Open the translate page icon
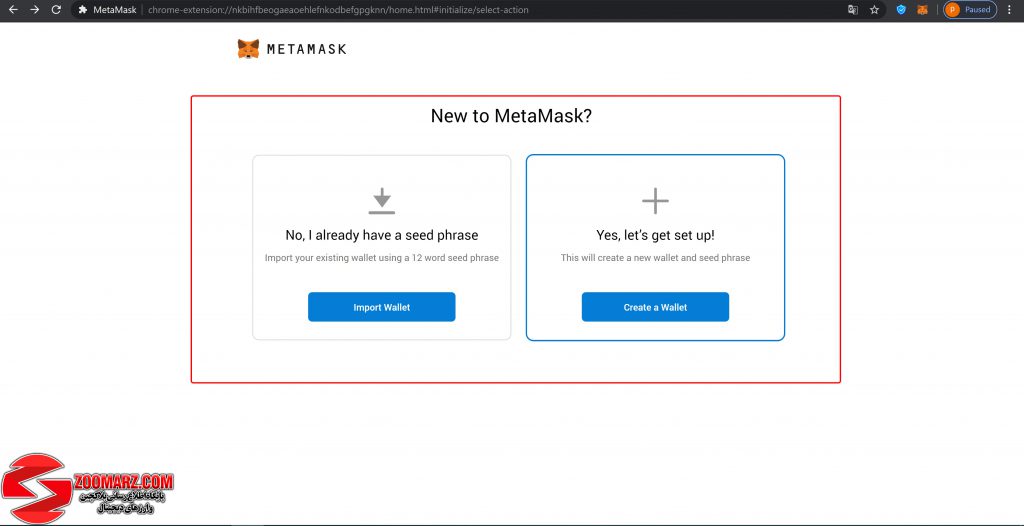This screenshot has height=526, width=1024. pyautogui.click(x=853, y=10)
